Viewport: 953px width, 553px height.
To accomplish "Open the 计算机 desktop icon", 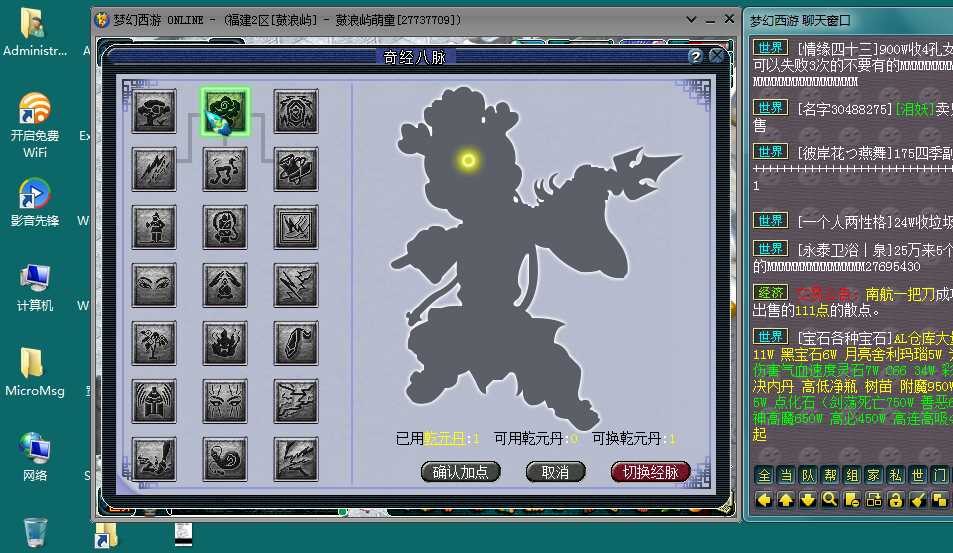I will 35,287.
